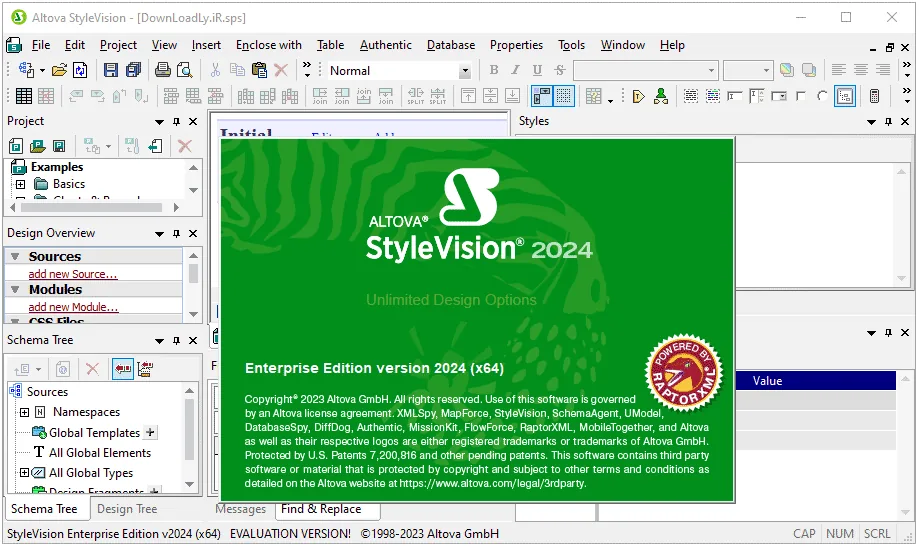Open the Enclose with menu
Screen dimensions: 919x546
click(x=268, y=45)
